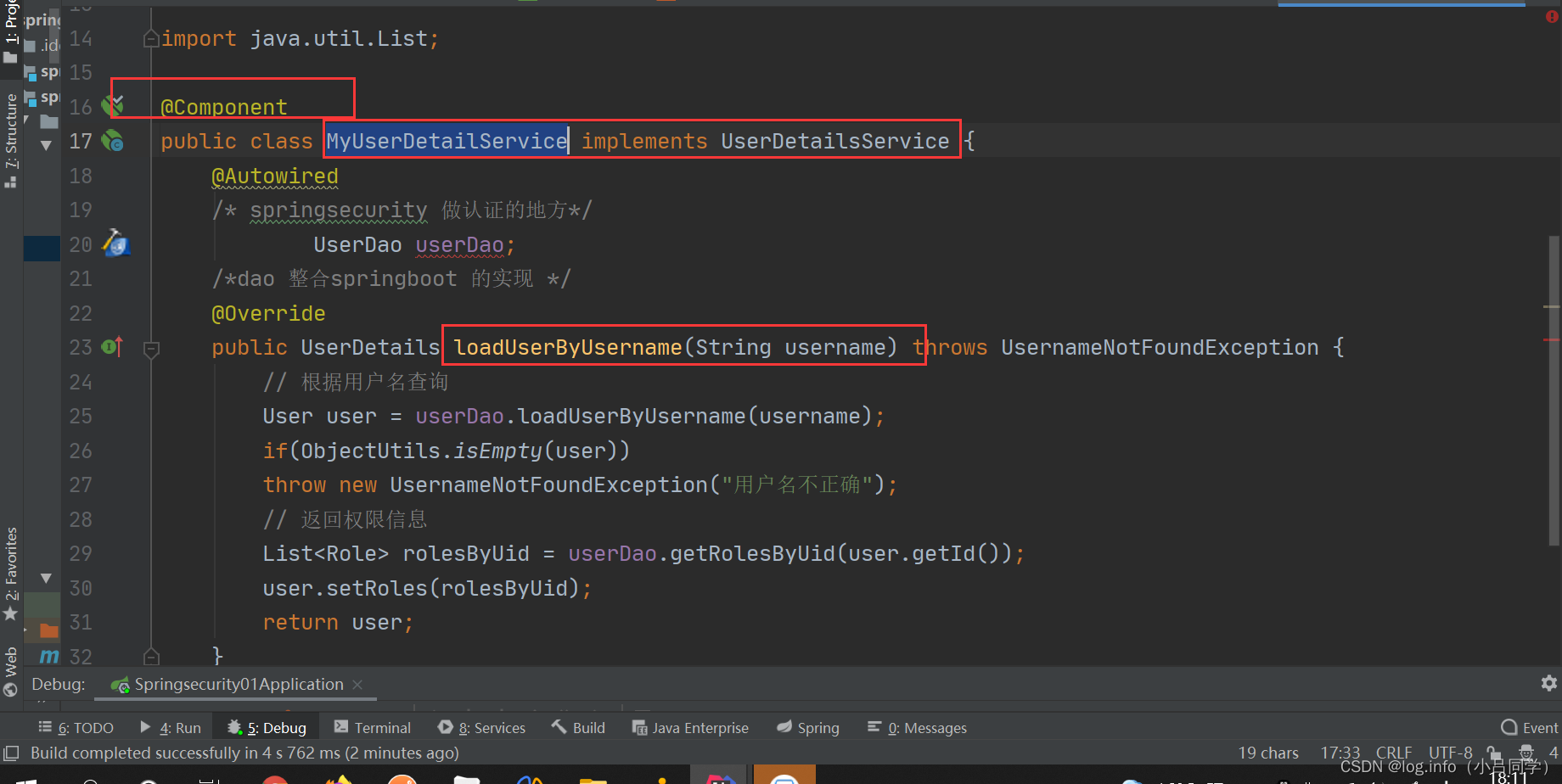
Task: Click the 17:33 caret position indicator
Action: click(x=1340, y=753)
